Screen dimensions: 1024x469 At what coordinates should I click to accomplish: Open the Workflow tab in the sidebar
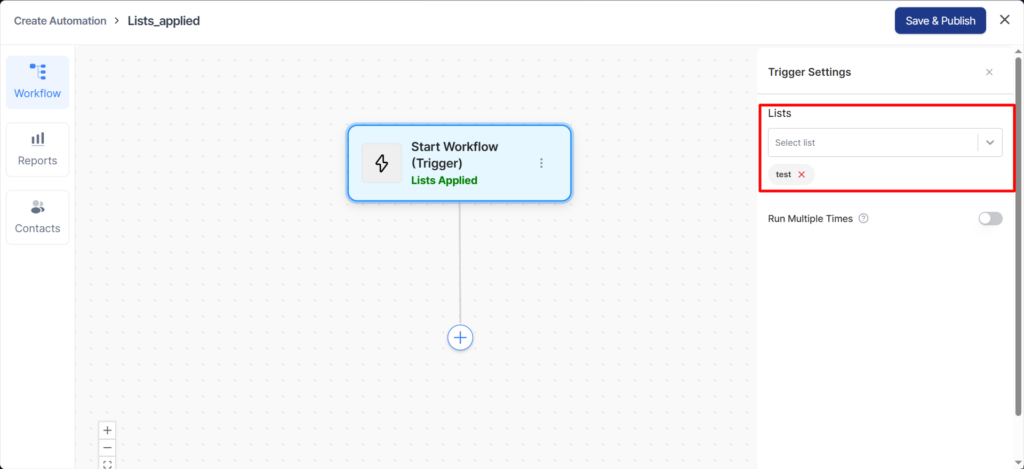click(x=37, y=82)
